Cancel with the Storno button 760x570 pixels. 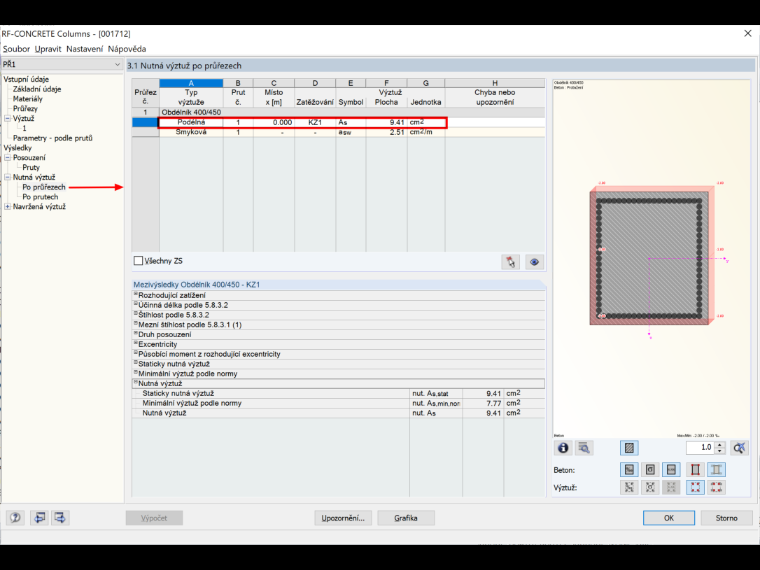pyautogui.click(x=727, y=518)
